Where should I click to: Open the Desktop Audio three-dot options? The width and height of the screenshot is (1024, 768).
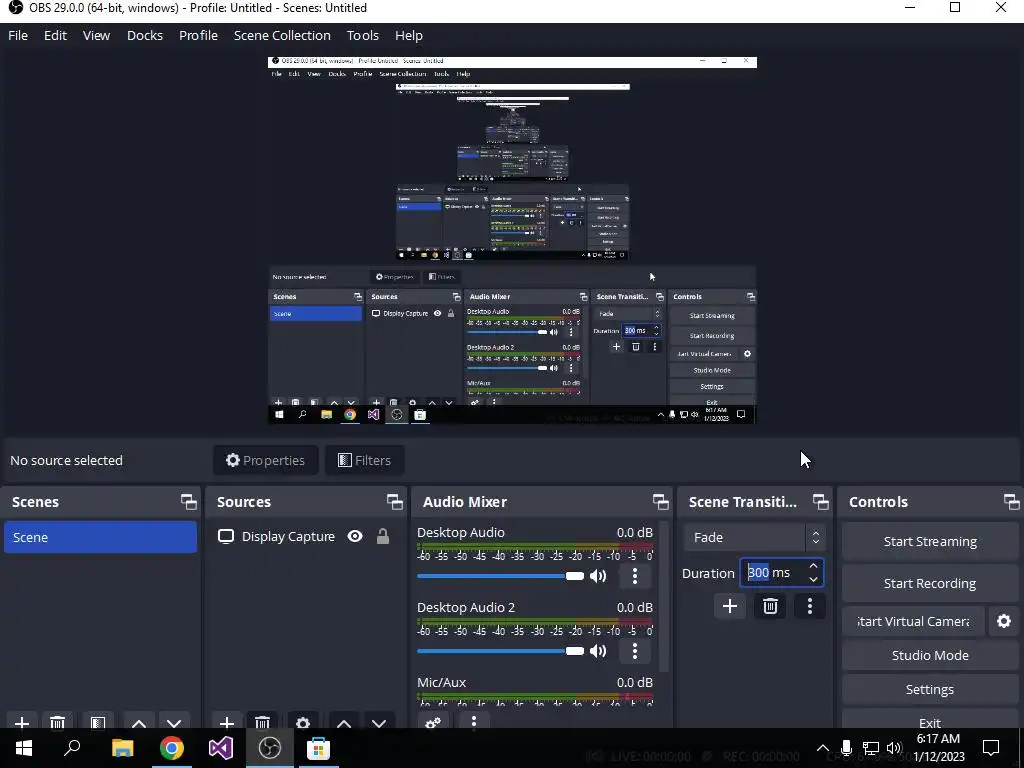click(x=635, y=576)
